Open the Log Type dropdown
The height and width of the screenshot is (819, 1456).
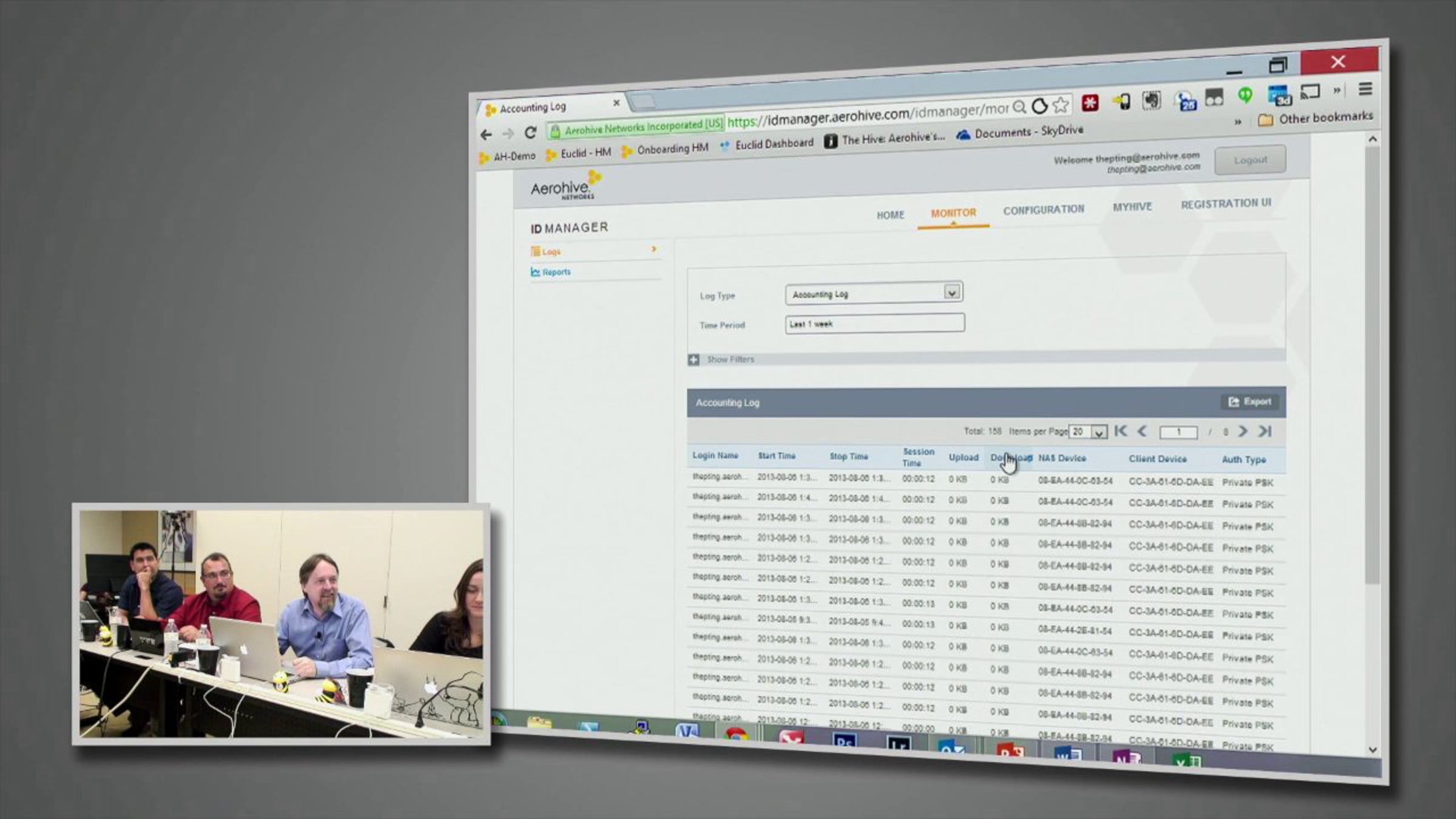click(951, 292)
